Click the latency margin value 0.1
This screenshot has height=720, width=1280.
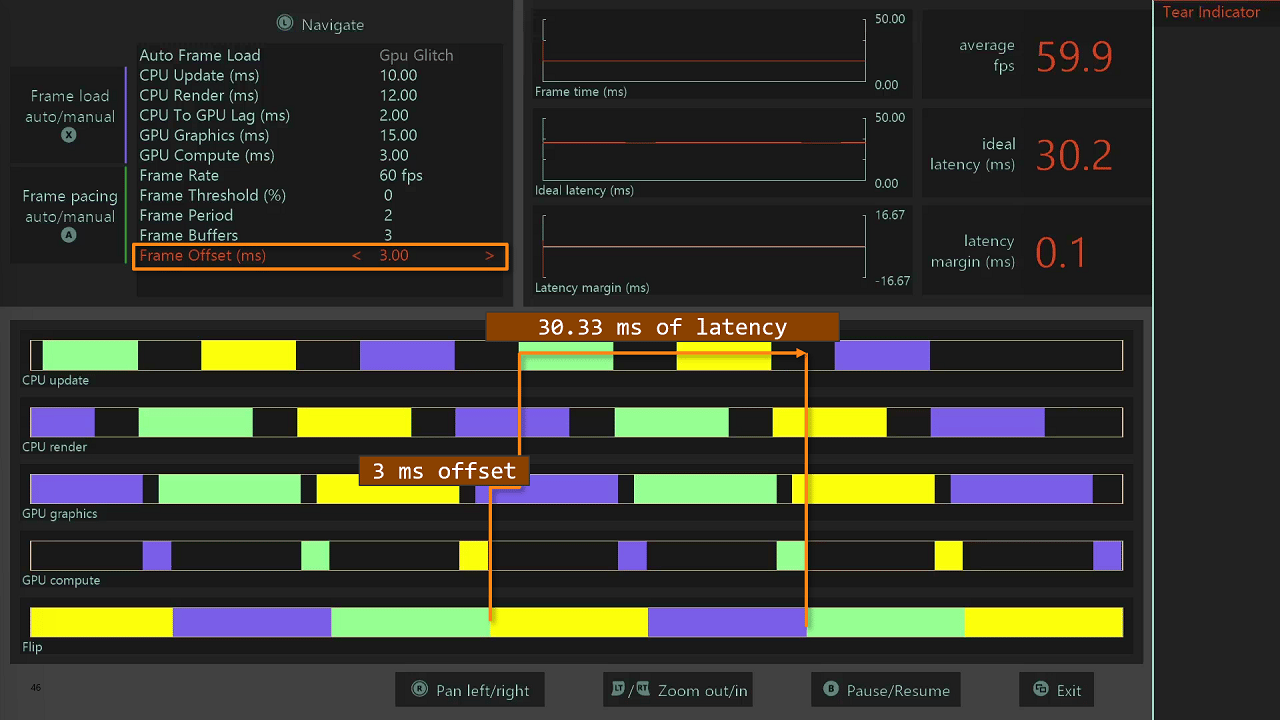1061,253
